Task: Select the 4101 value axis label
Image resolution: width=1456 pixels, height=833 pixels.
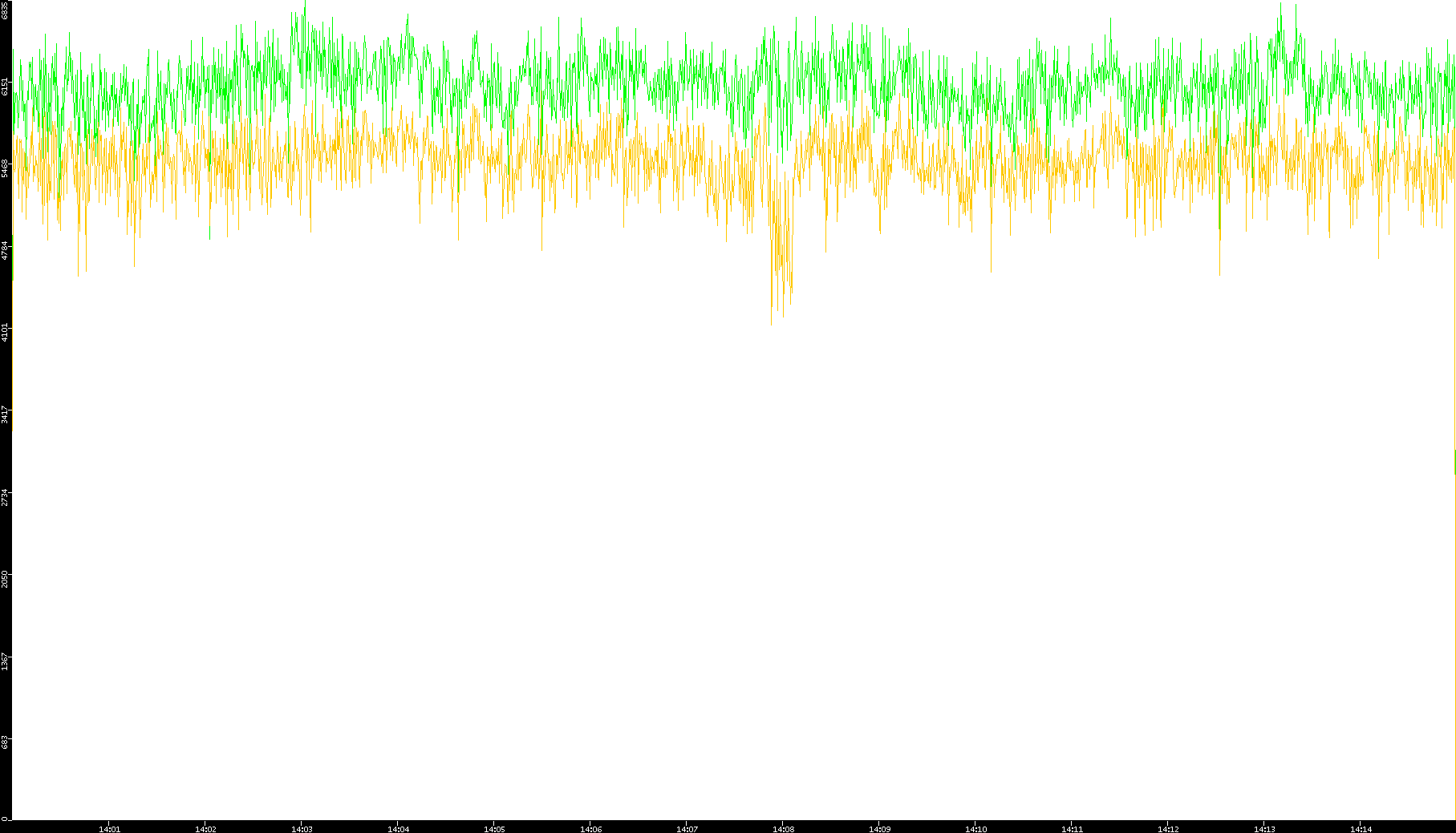Action: click(x=6, y=332)
